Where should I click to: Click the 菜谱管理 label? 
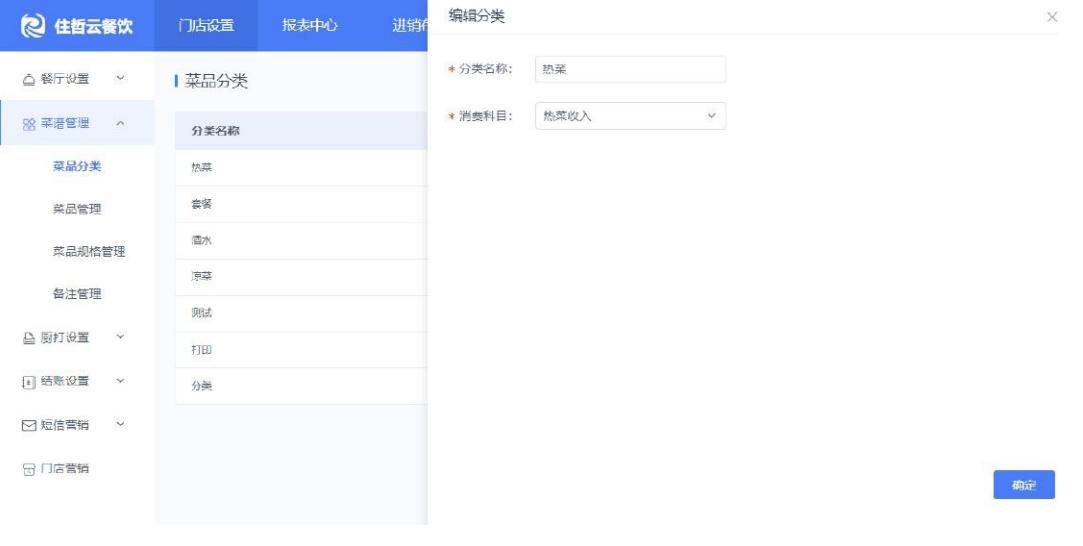(65, 123)
